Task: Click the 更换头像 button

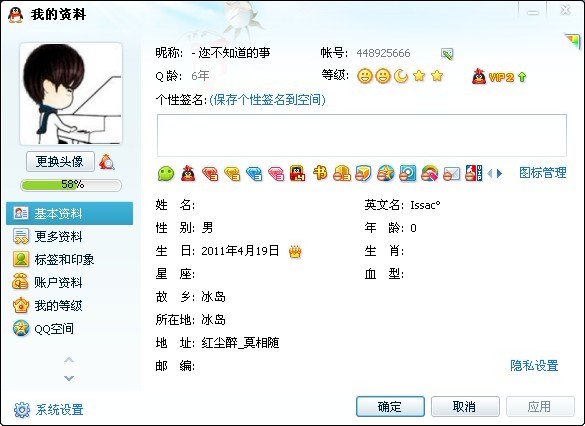Action: [60, 162]
